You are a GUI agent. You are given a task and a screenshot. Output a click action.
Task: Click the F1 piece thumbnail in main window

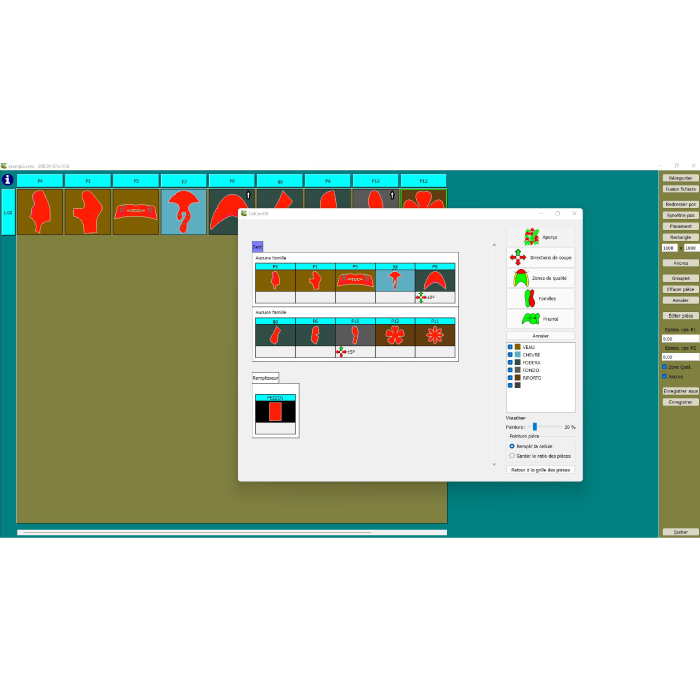(x=88, y=212)
